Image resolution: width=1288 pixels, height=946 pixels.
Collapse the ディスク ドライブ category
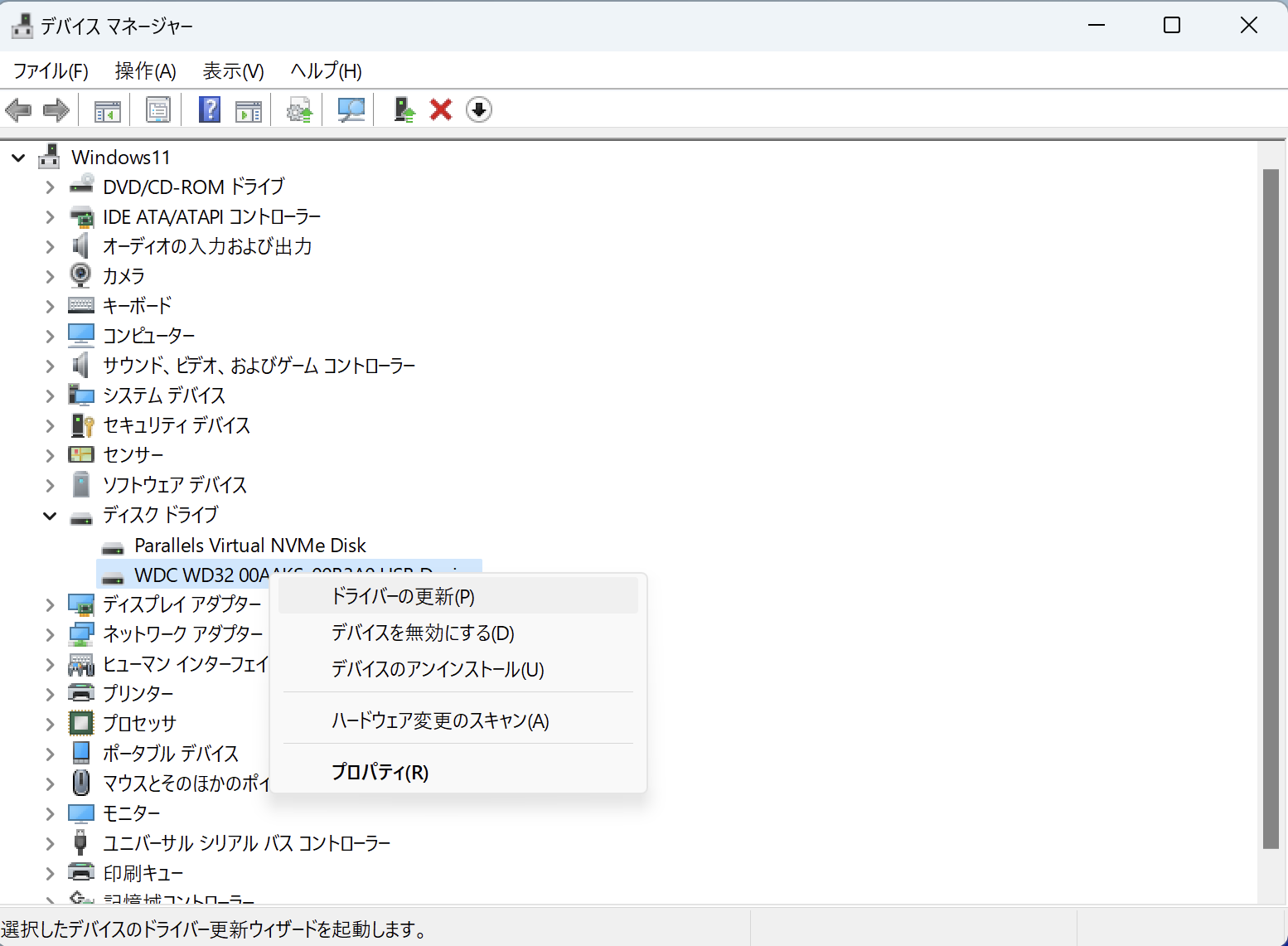click(x=50, y=516)
